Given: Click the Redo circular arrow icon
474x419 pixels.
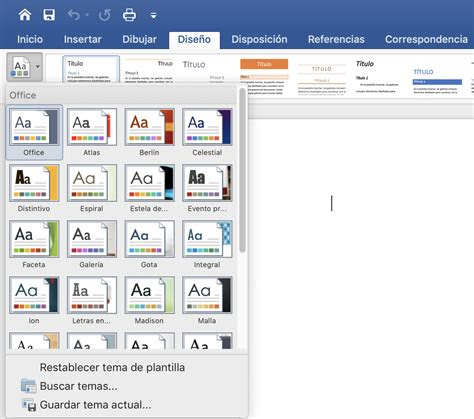Looking at the screenshot, I should point(105,15).
